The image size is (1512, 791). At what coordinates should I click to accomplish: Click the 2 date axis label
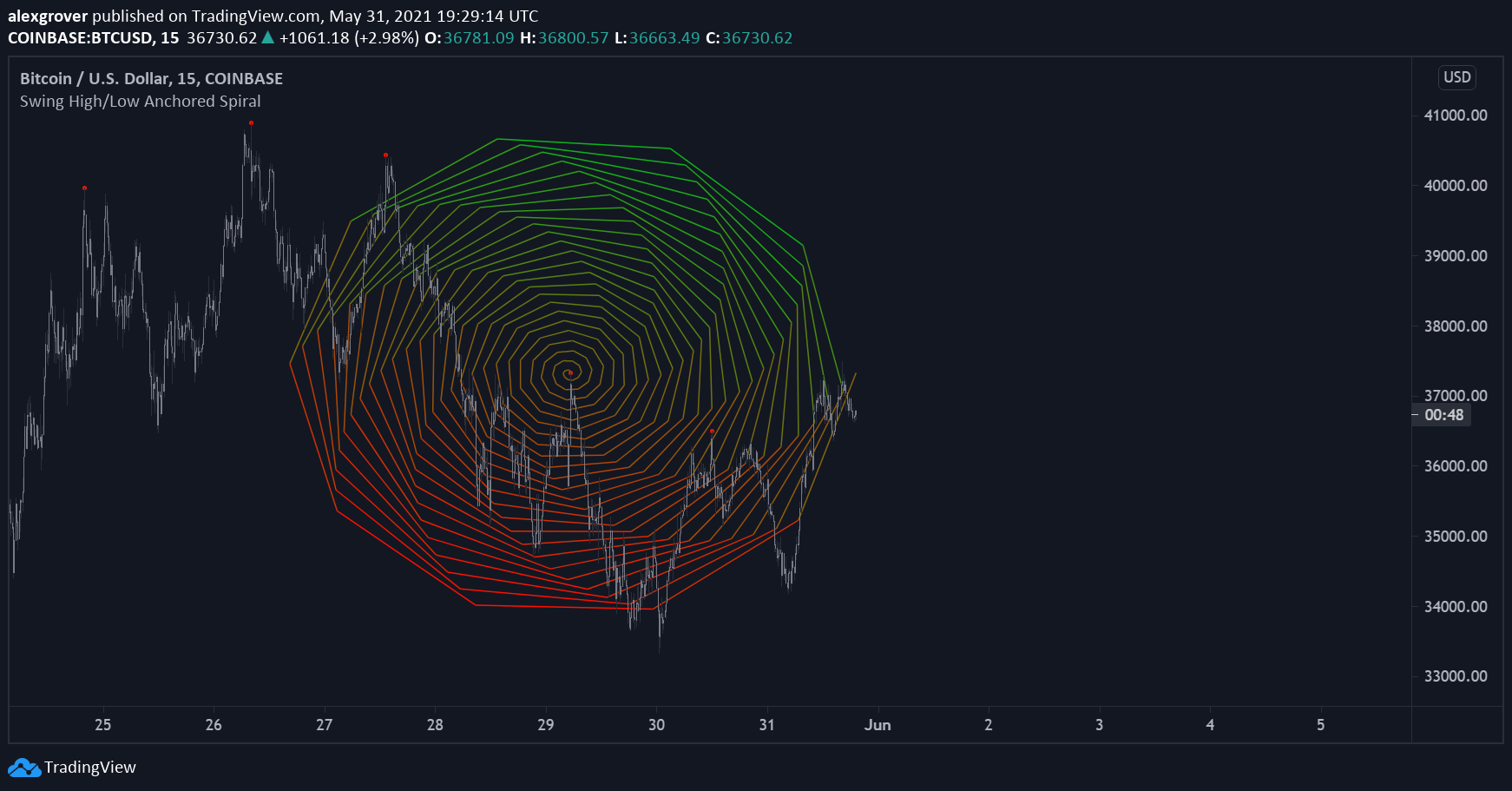(989, 725)
